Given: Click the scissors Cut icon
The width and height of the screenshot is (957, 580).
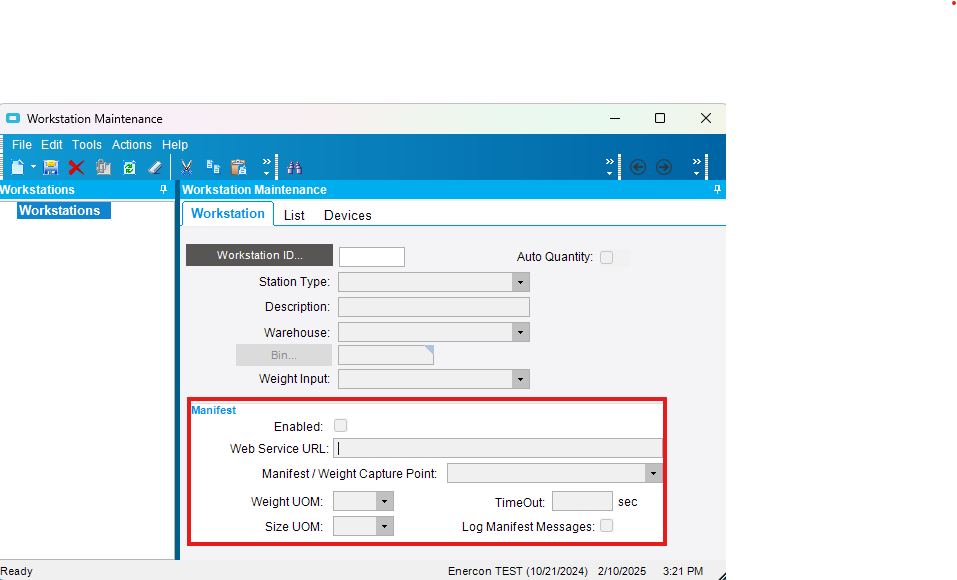Looking at the screenshot, I should tap(187, 167).
